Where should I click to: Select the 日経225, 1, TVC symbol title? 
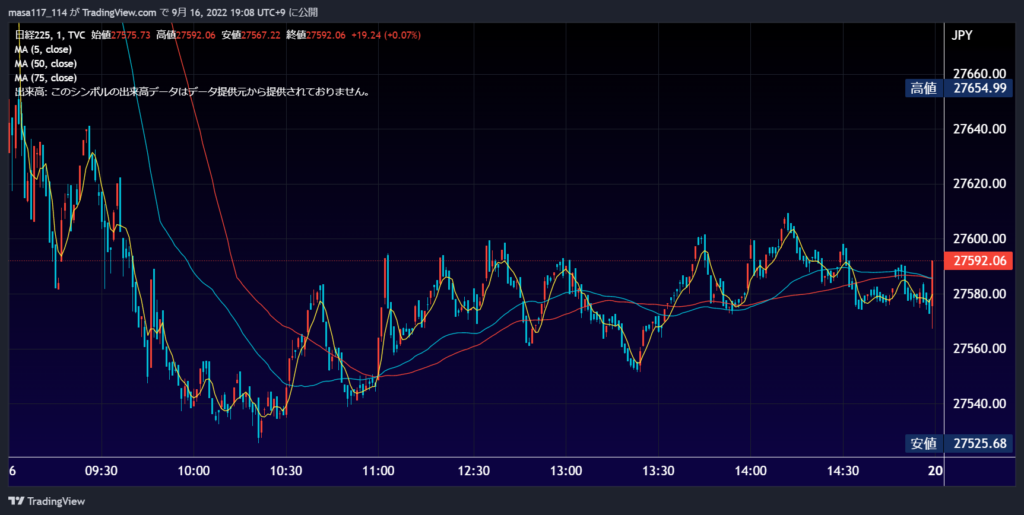[49, 35]
